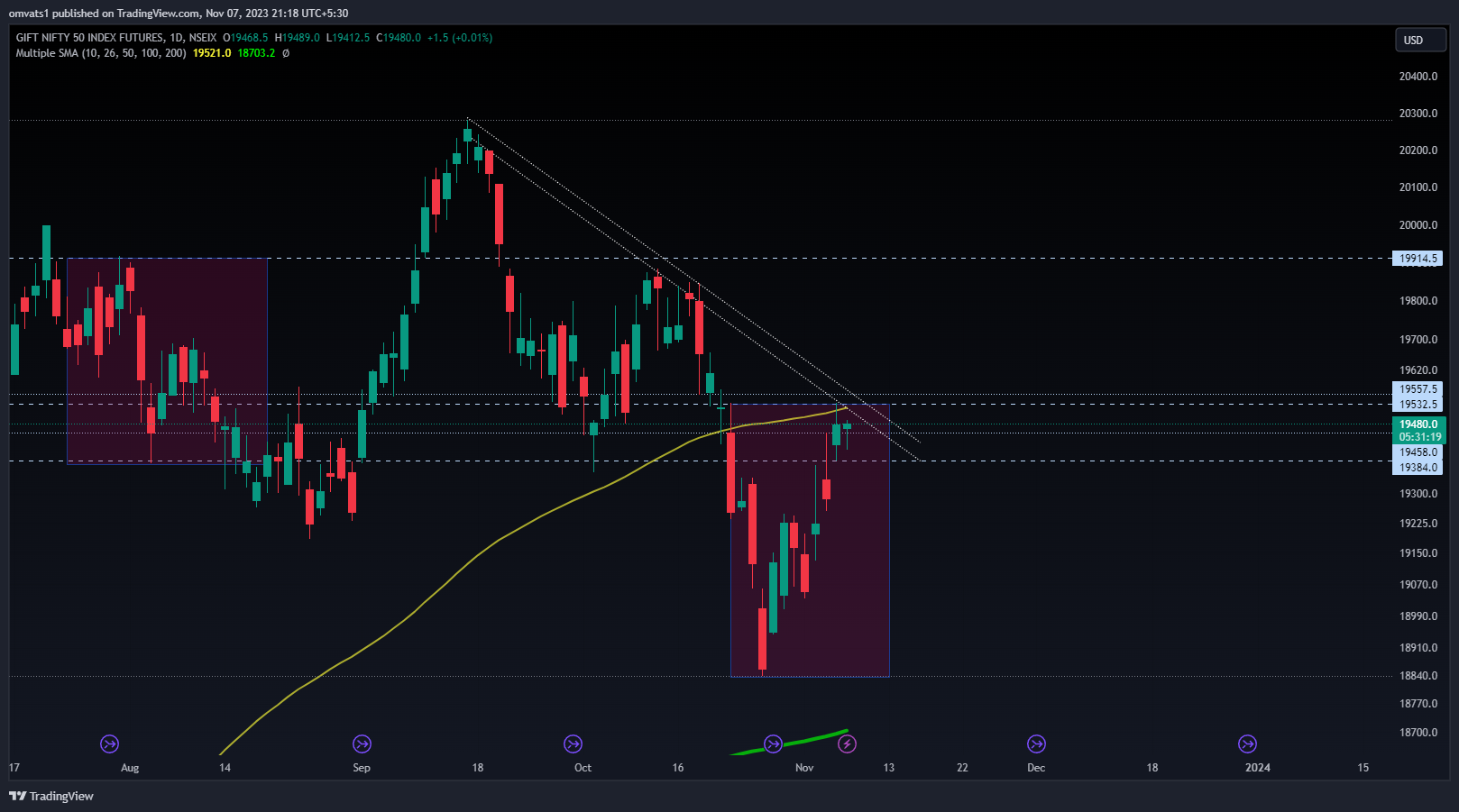Select the 19914.5 price level label

1418,259
